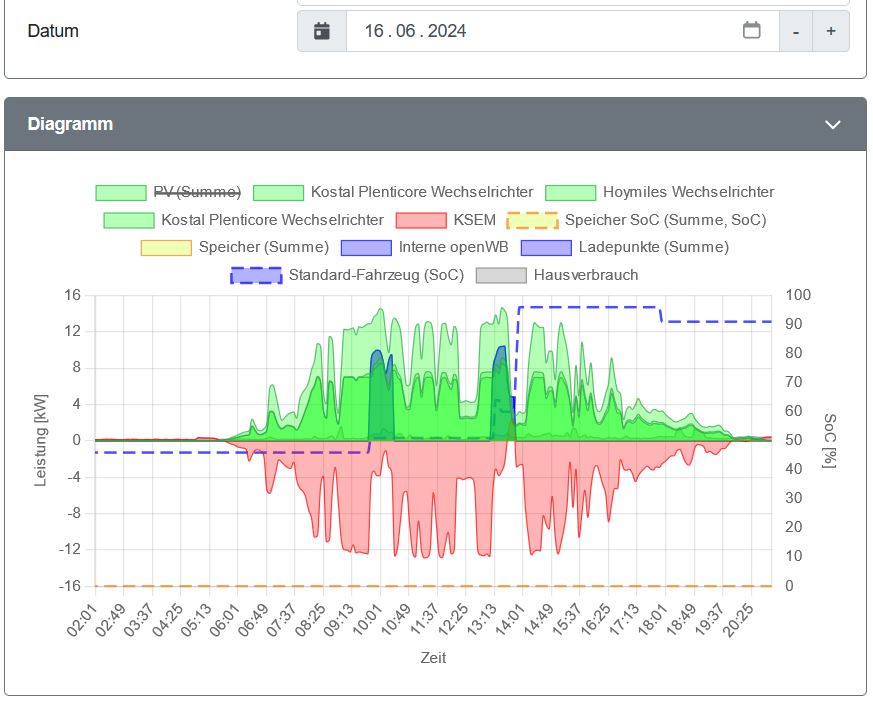This screenshot has height=702, width=873.
Task: Click the -8 value on power axis
Action: (x=73, y=513)
